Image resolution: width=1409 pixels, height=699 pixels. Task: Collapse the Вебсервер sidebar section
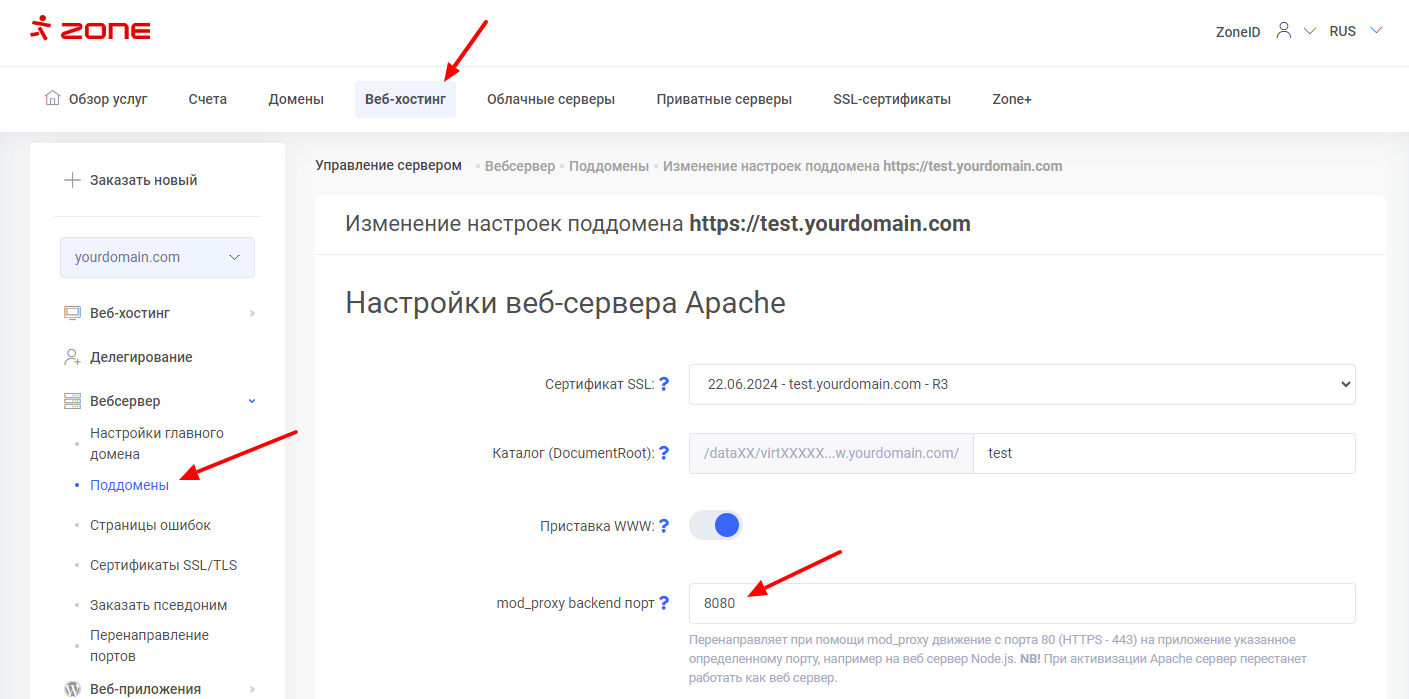click(252, 401)
